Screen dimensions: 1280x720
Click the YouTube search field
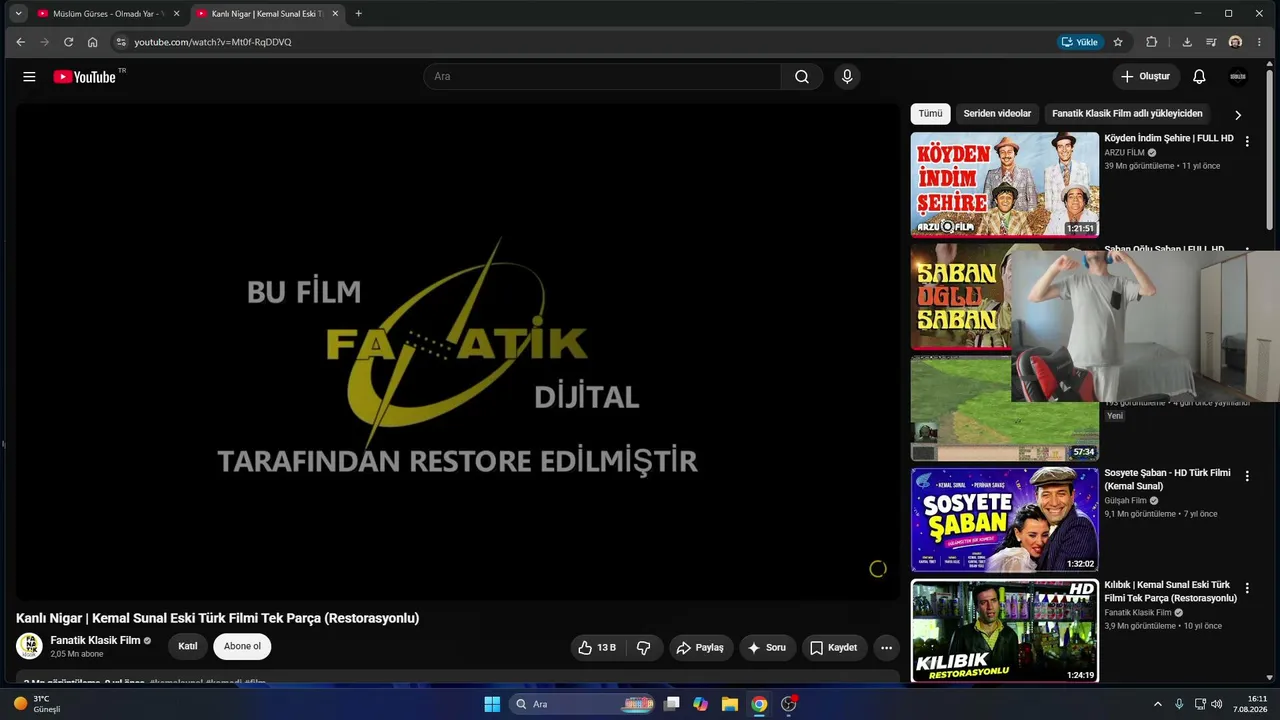(x=602, y=77)
